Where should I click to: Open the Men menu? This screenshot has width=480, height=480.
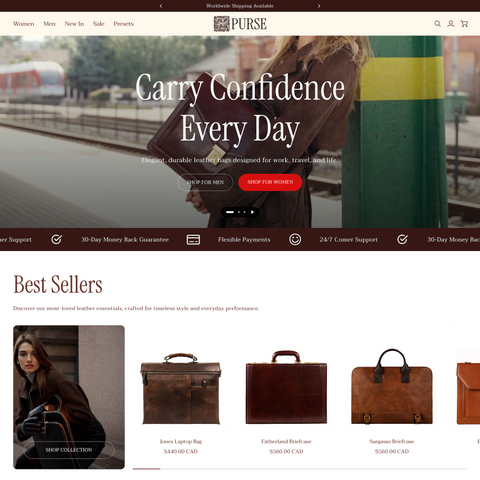49,24
